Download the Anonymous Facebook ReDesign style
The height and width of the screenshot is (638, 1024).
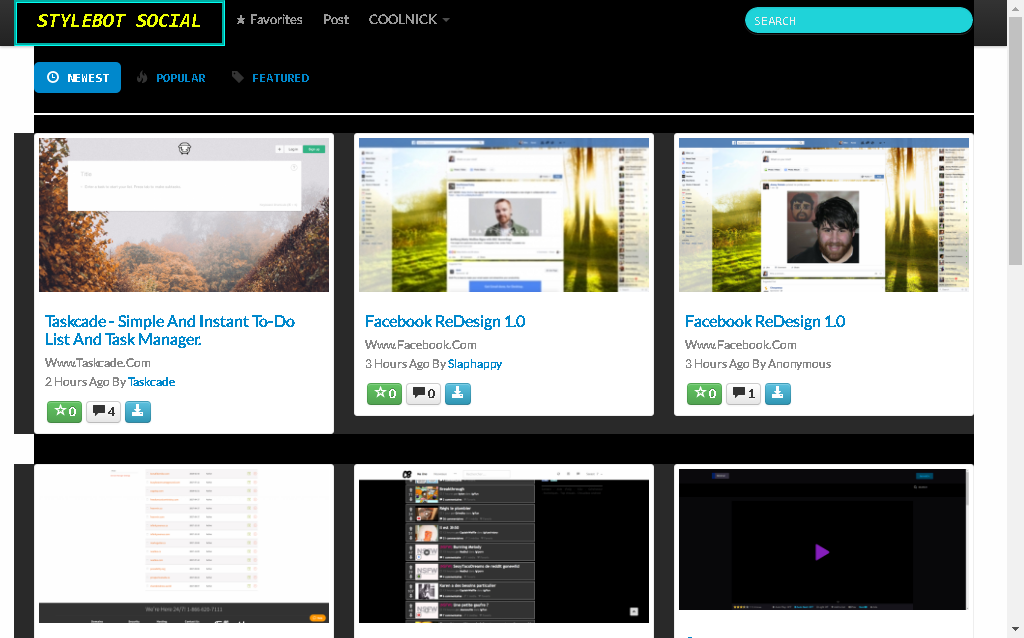pyautogui.click(x=778, y=393)
